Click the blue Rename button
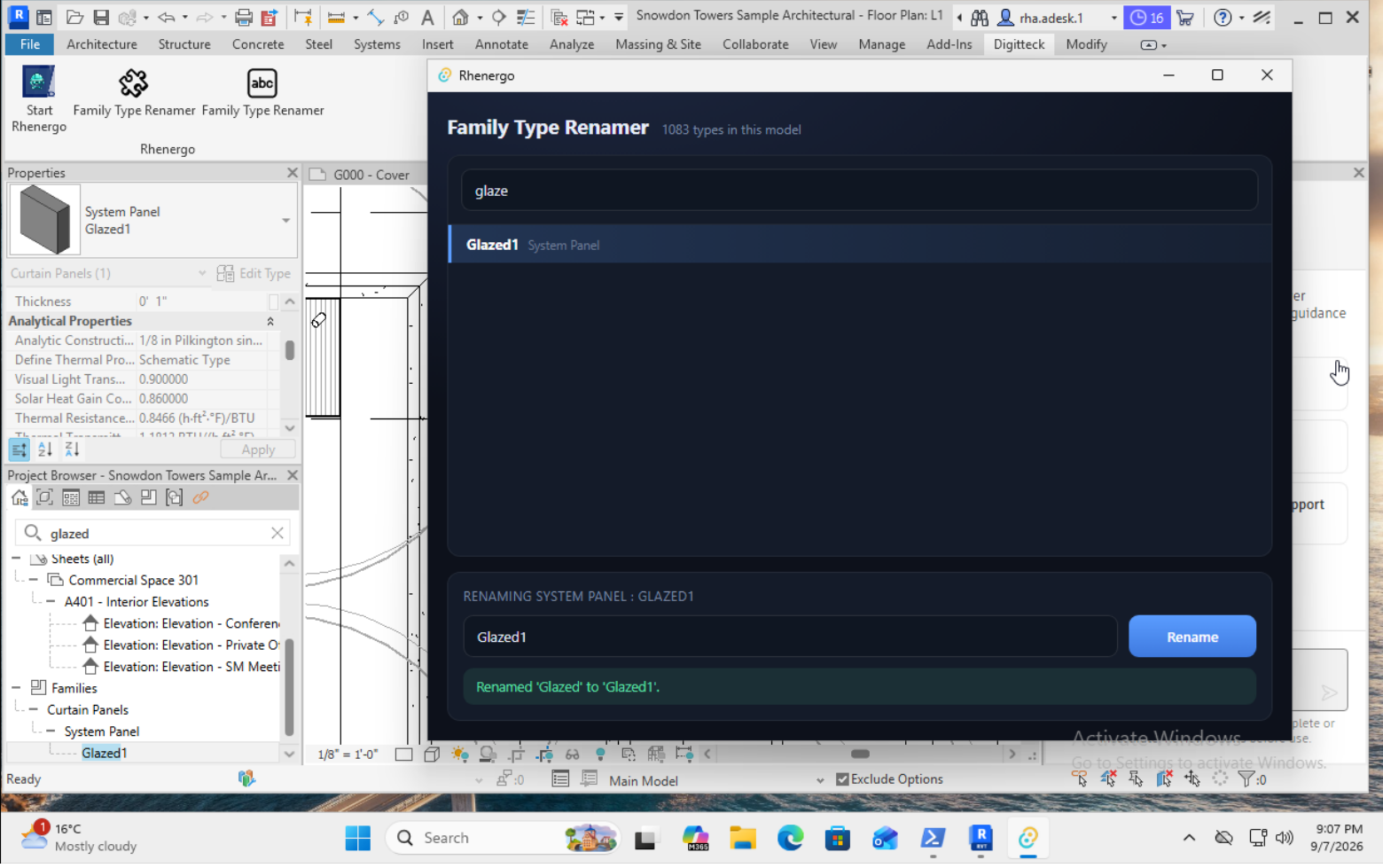The height and width of the screenshot is (868, 1383). pyautogui.click(x=1192, y=637)
